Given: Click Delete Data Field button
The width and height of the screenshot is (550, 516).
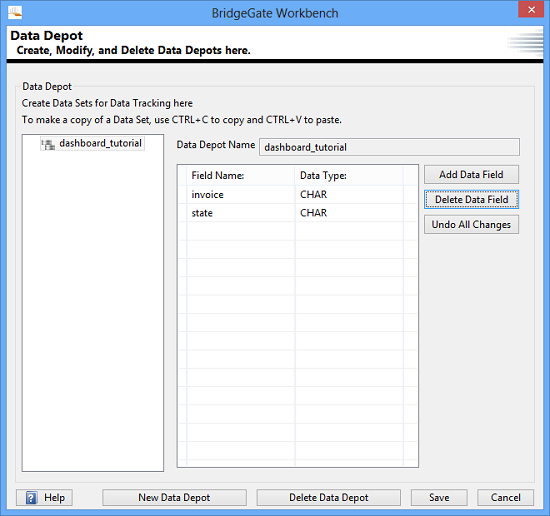Looking at the screenshot, I should (471, 200).
